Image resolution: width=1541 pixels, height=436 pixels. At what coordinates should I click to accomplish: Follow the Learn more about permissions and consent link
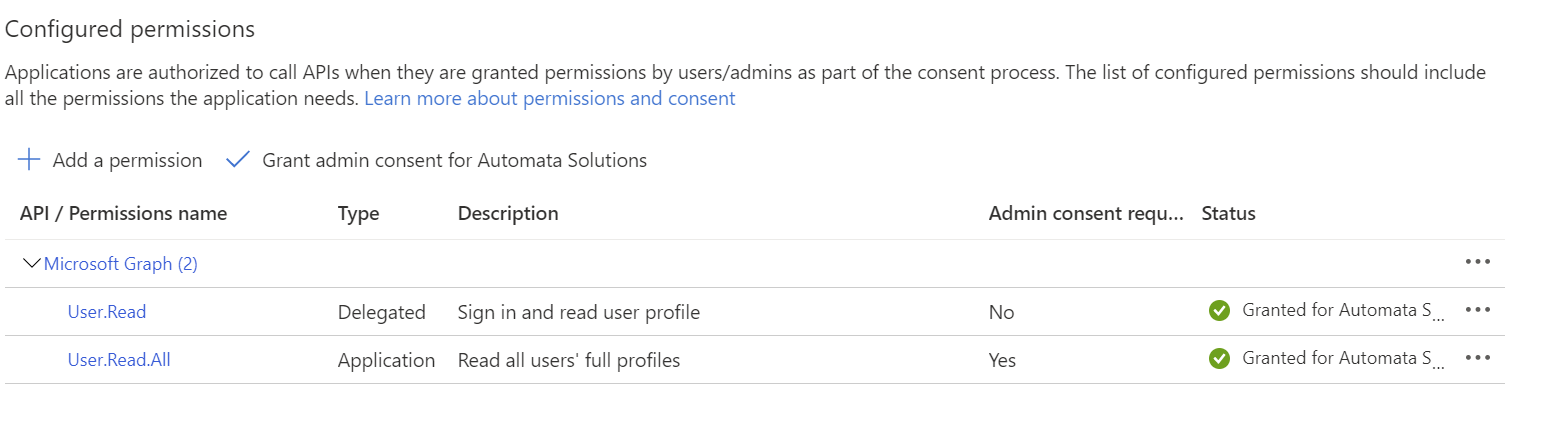[x=550, y=98]
